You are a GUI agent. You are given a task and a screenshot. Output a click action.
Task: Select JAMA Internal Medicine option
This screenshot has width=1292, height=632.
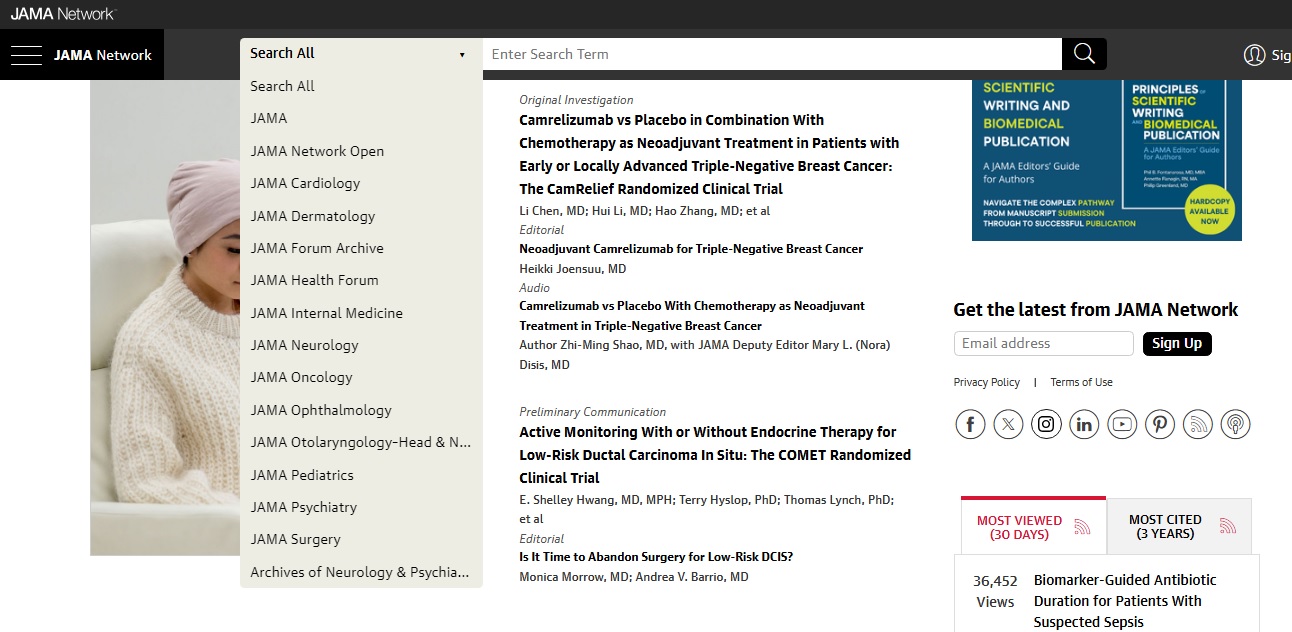[x=361, y=313]
